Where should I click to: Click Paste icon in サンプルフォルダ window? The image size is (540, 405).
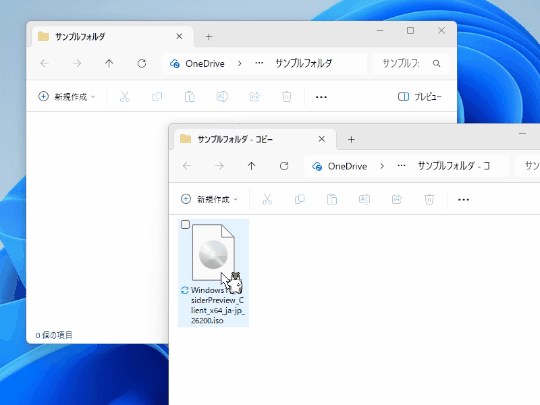(189, 97)
